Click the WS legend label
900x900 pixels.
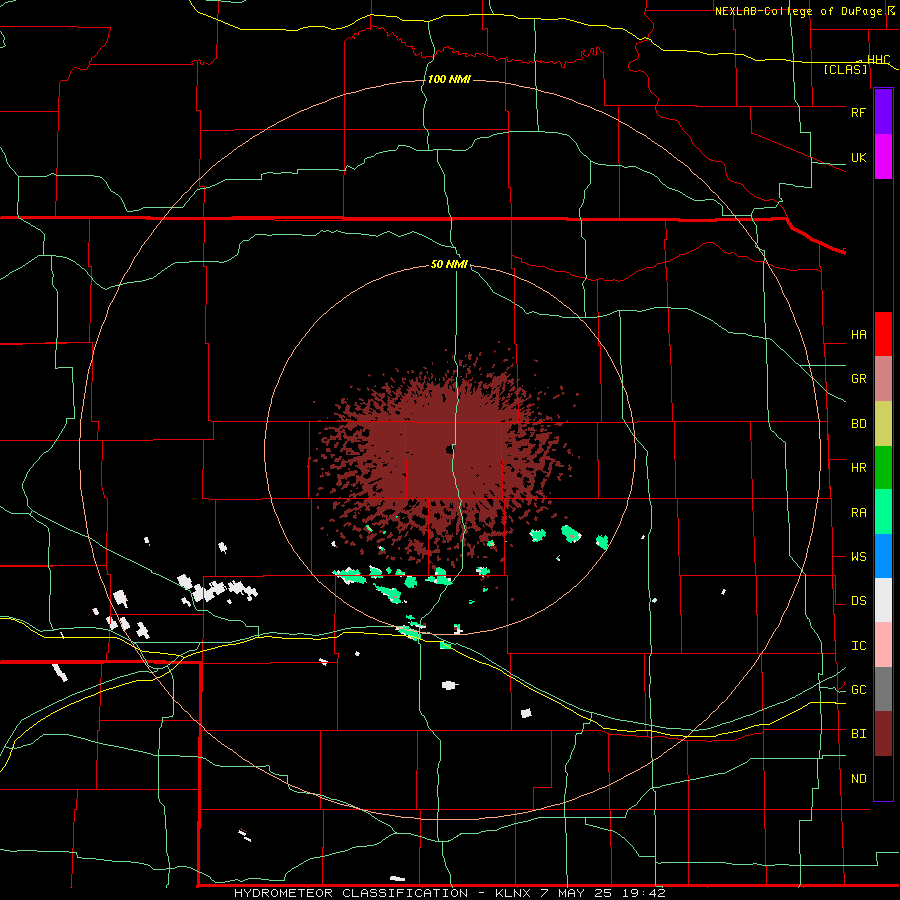(858, 557)
